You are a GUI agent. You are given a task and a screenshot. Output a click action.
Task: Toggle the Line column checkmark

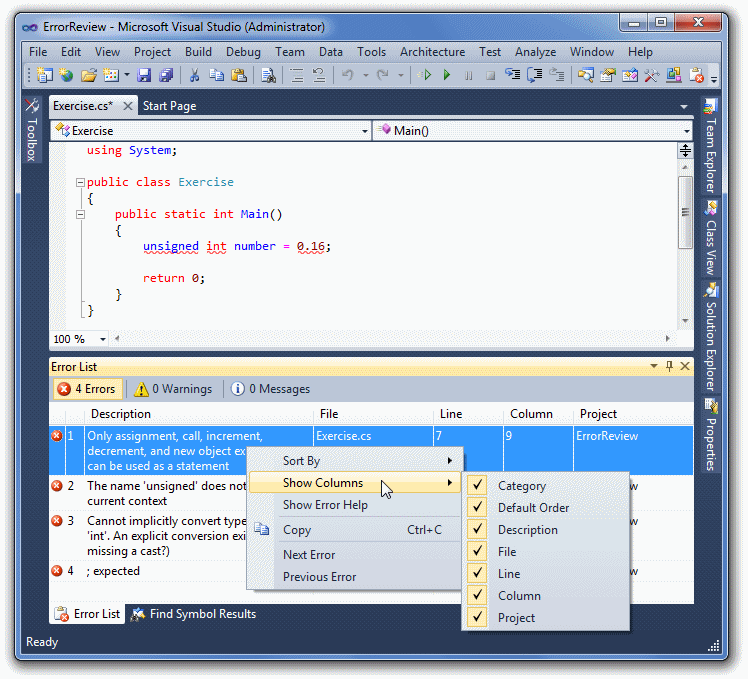coord(477,573)
